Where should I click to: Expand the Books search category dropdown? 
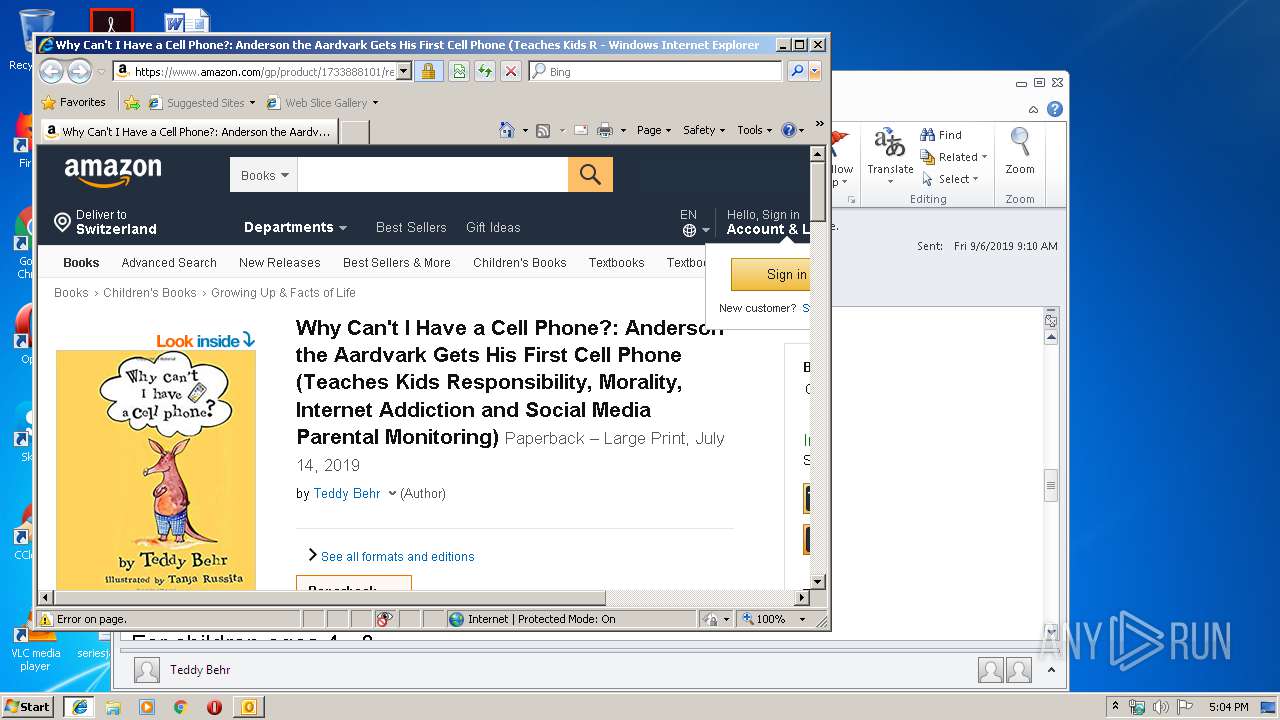[264, 175]
